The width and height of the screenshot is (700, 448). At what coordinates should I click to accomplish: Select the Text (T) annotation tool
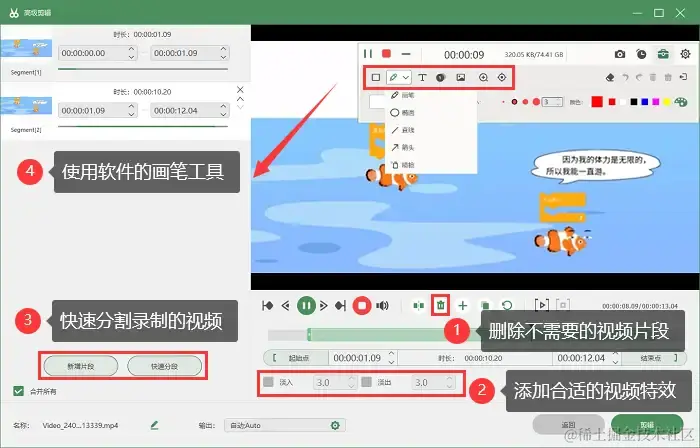[422, 78]
